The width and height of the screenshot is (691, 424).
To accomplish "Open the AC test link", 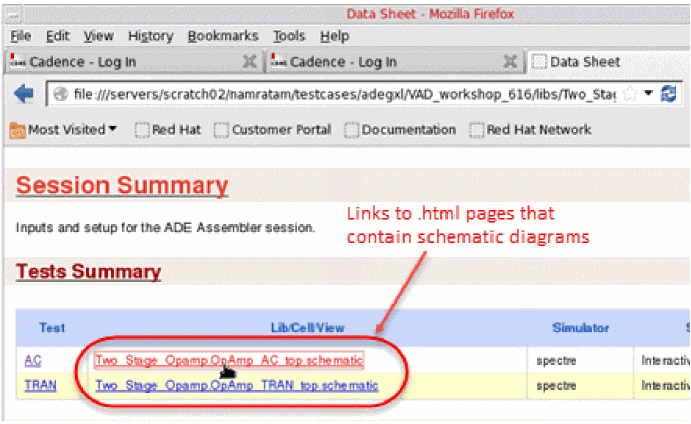I will coord(33,361).
